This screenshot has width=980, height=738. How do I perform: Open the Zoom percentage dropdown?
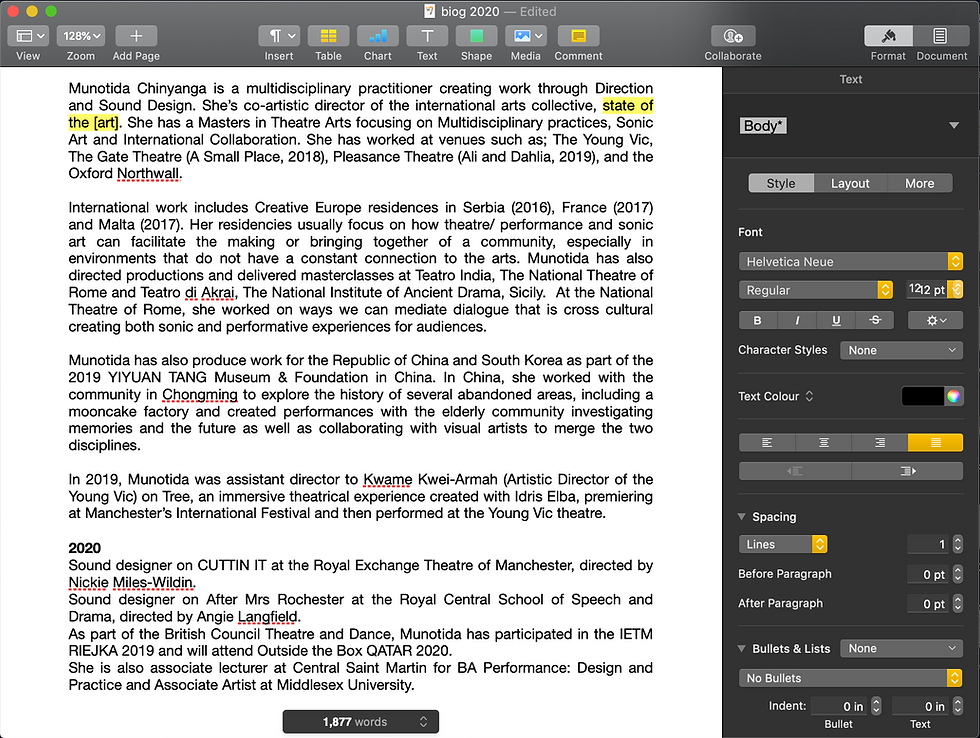[x=81, y=36]
